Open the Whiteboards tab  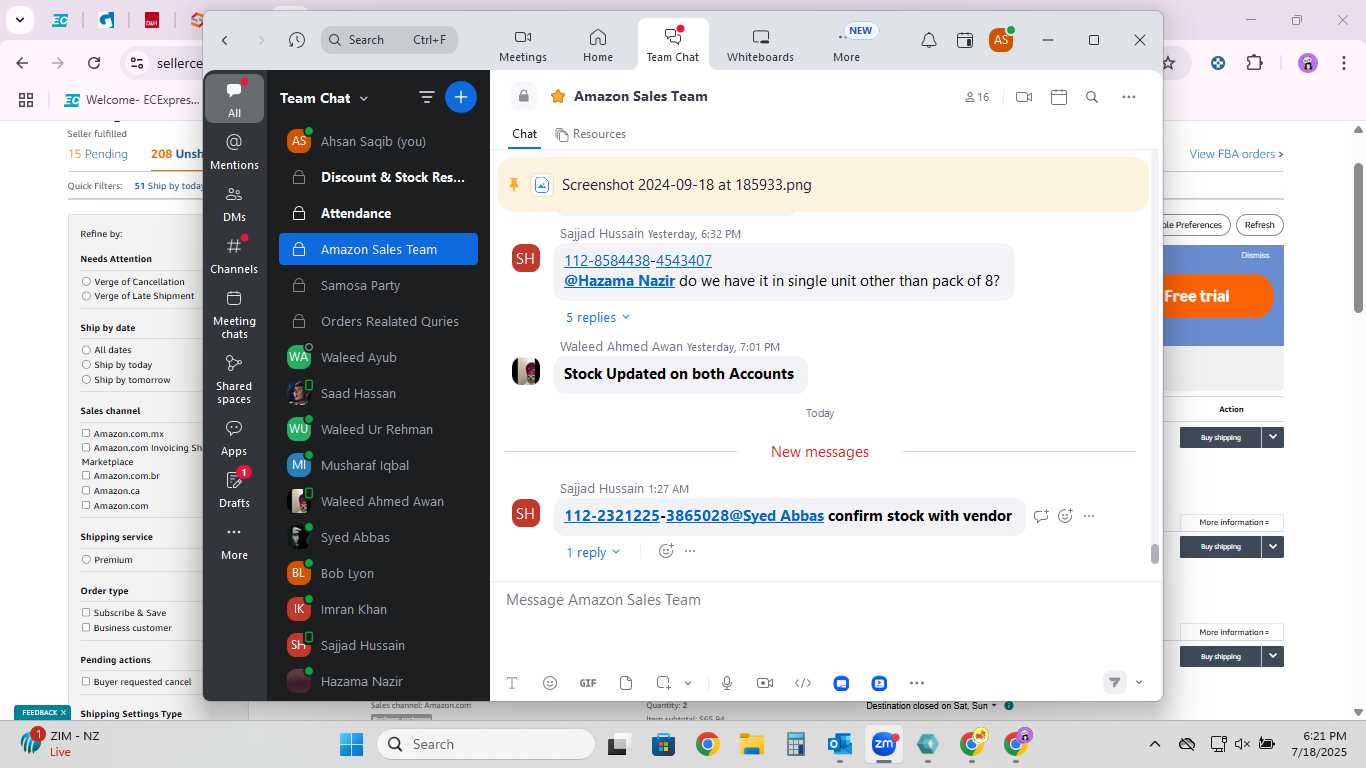pyautogui.click(x=760, y=46)
